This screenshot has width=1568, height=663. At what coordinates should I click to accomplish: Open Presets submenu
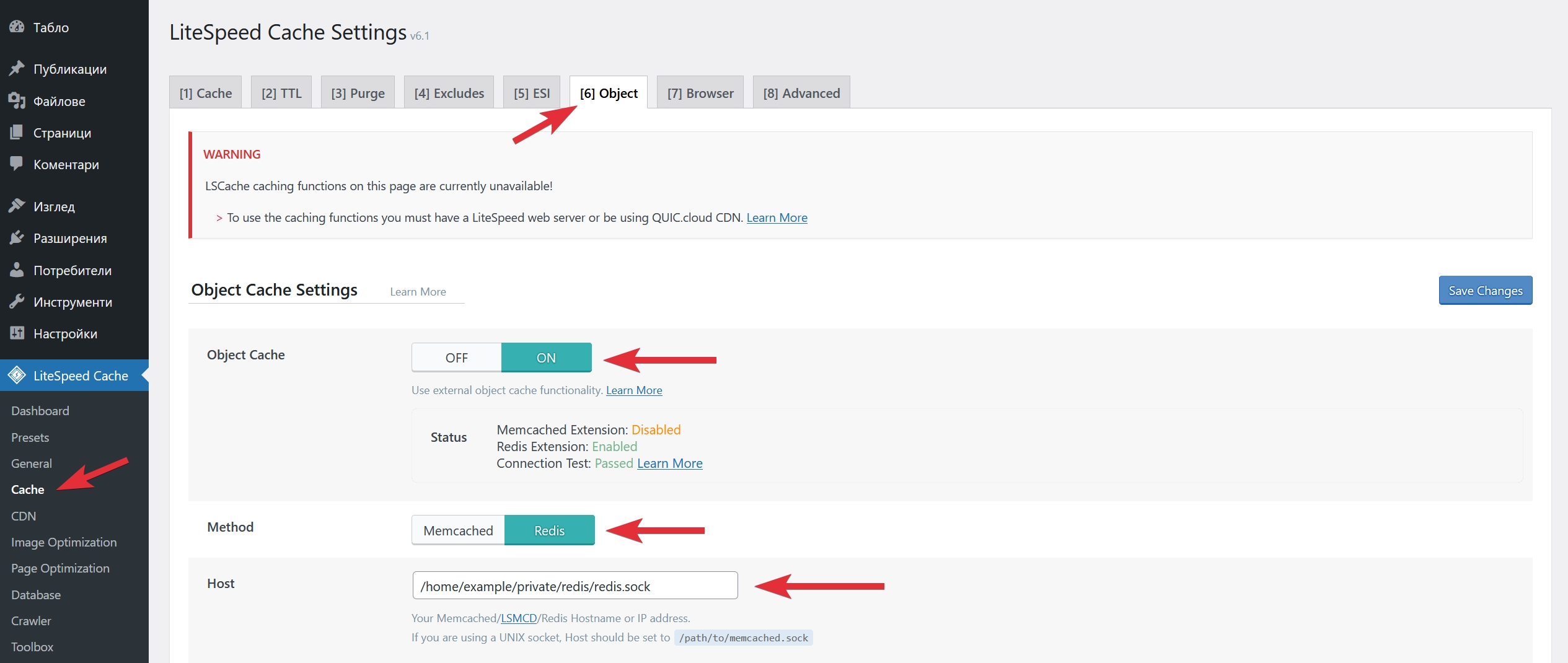[30, 437]
